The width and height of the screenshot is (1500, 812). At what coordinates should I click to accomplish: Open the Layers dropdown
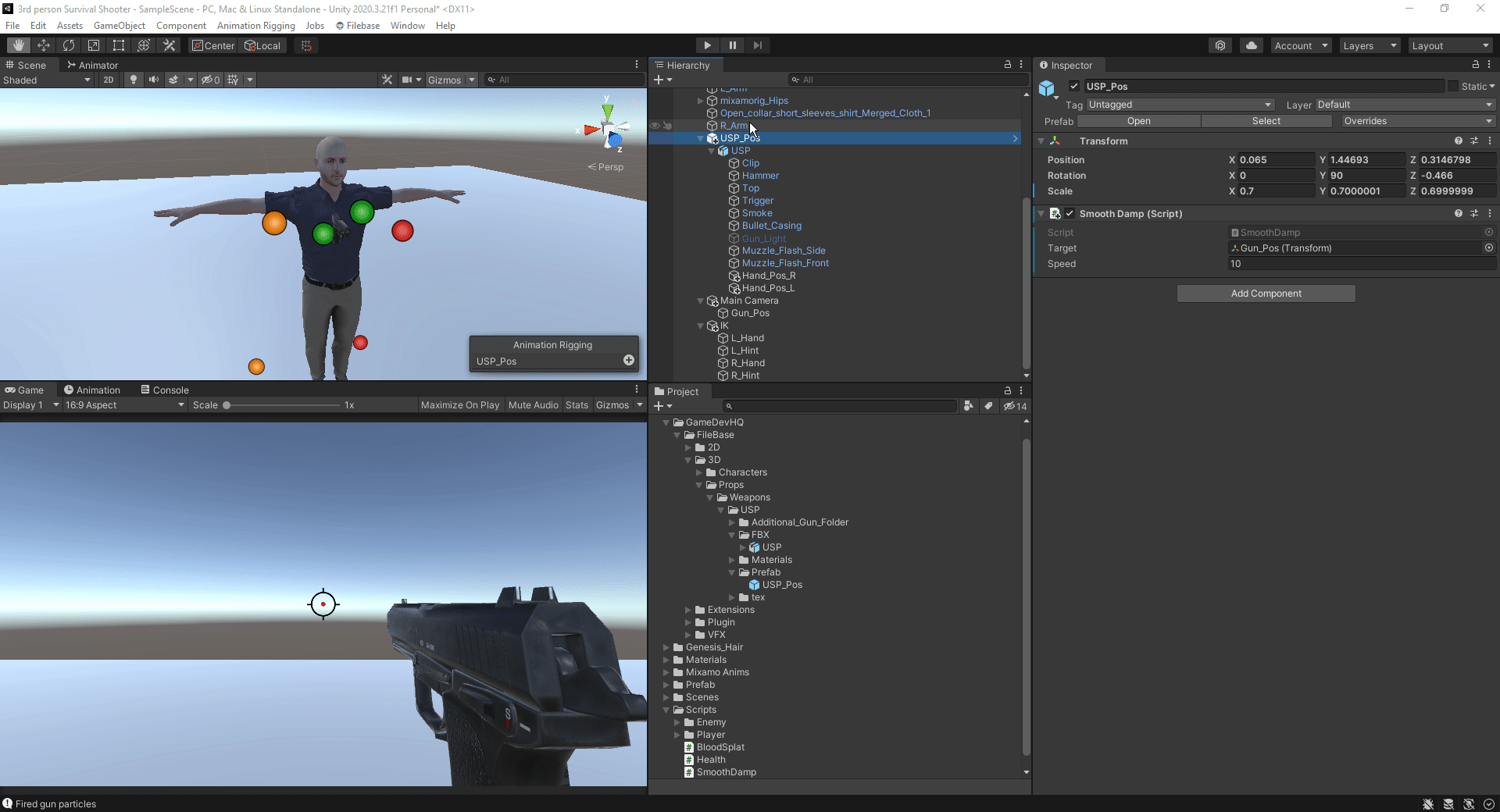click(1370, 45)
